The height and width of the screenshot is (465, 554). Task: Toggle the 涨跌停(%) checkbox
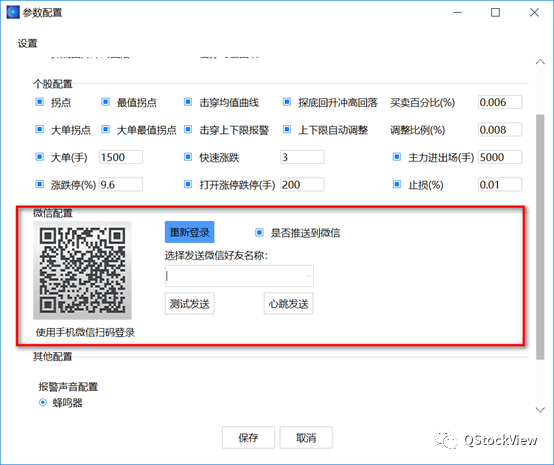pyautogui.click(x=40, y=184)
